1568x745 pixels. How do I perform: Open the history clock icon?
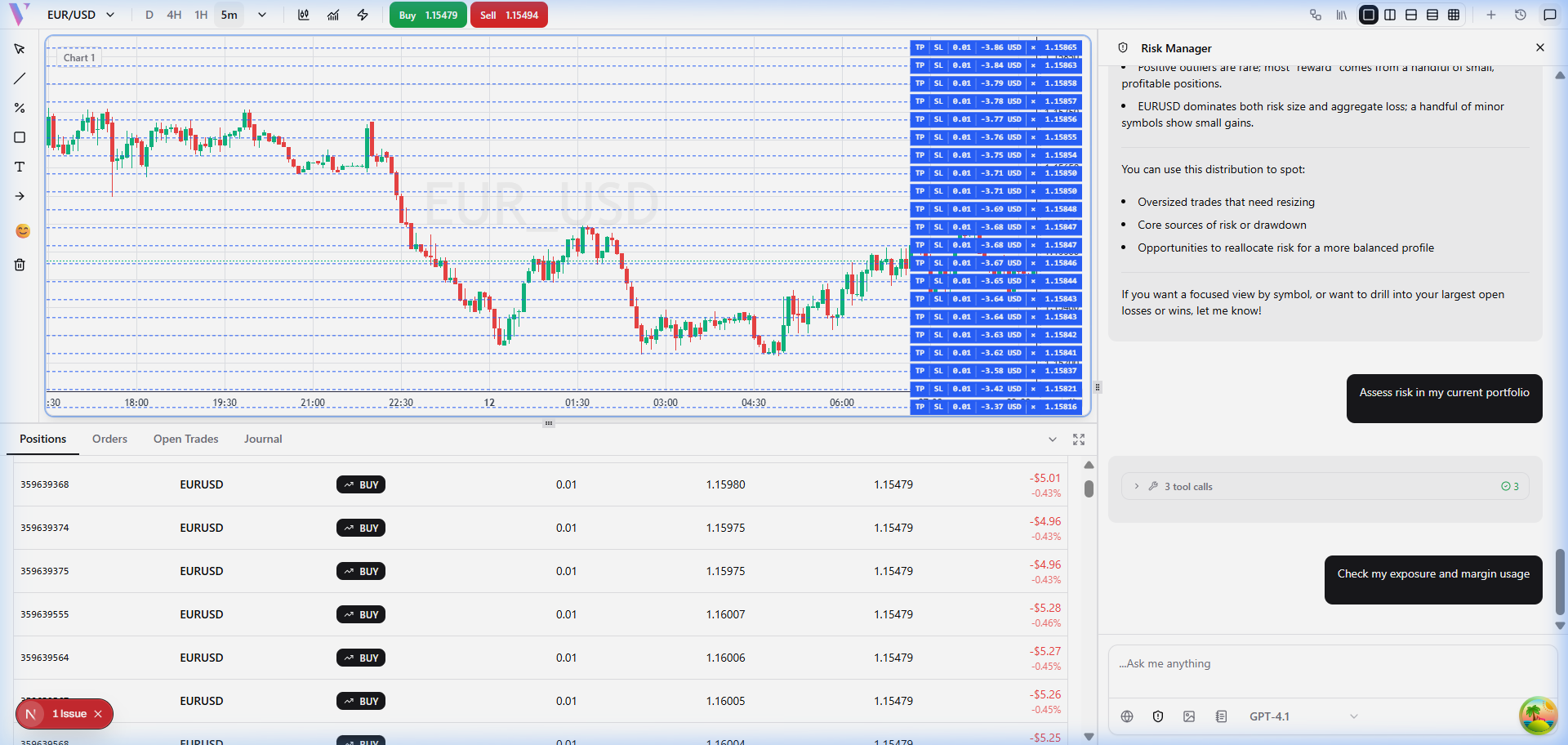click(x=1521, y=15)
